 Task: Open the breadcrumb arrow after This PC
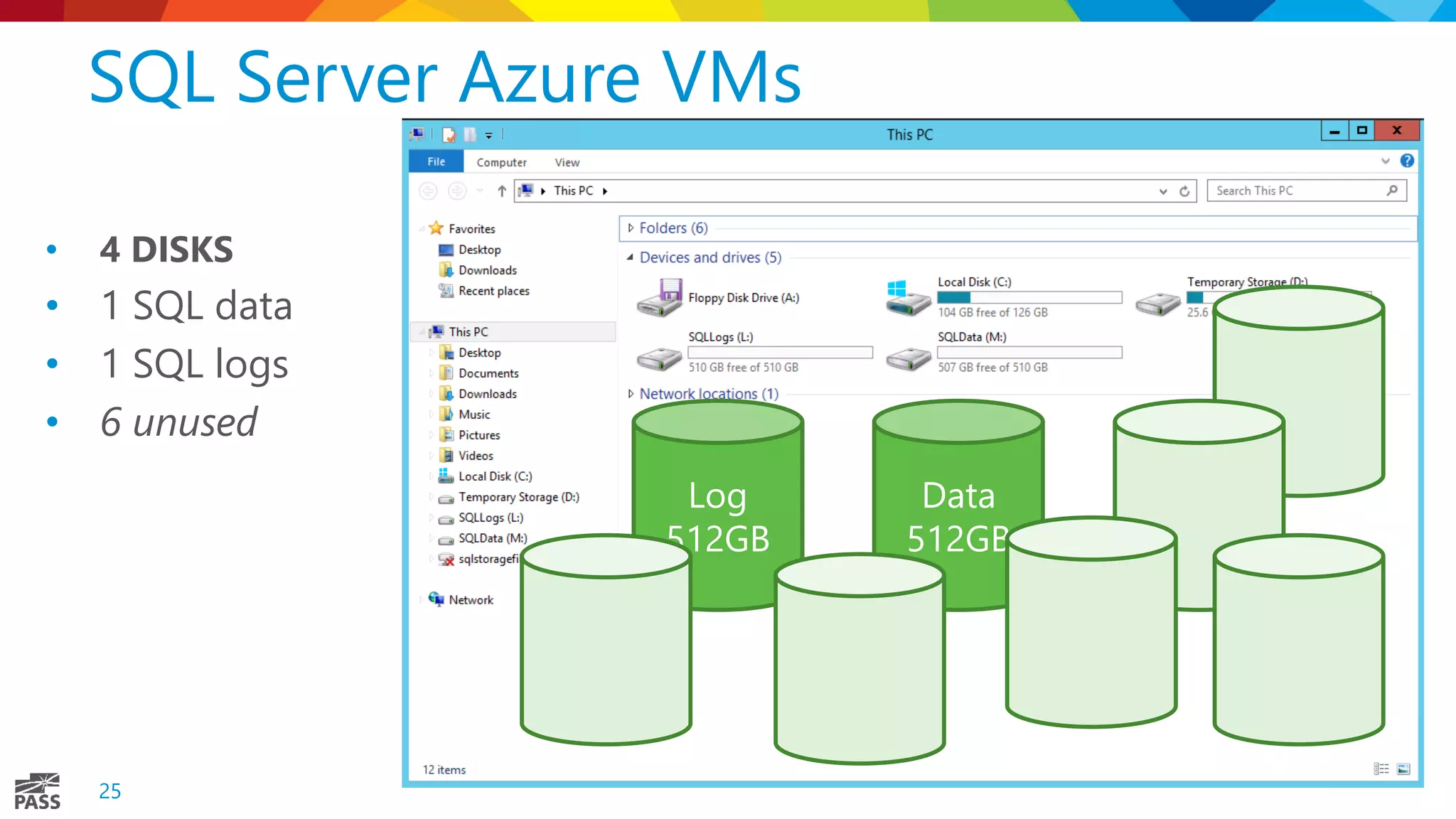605,191
